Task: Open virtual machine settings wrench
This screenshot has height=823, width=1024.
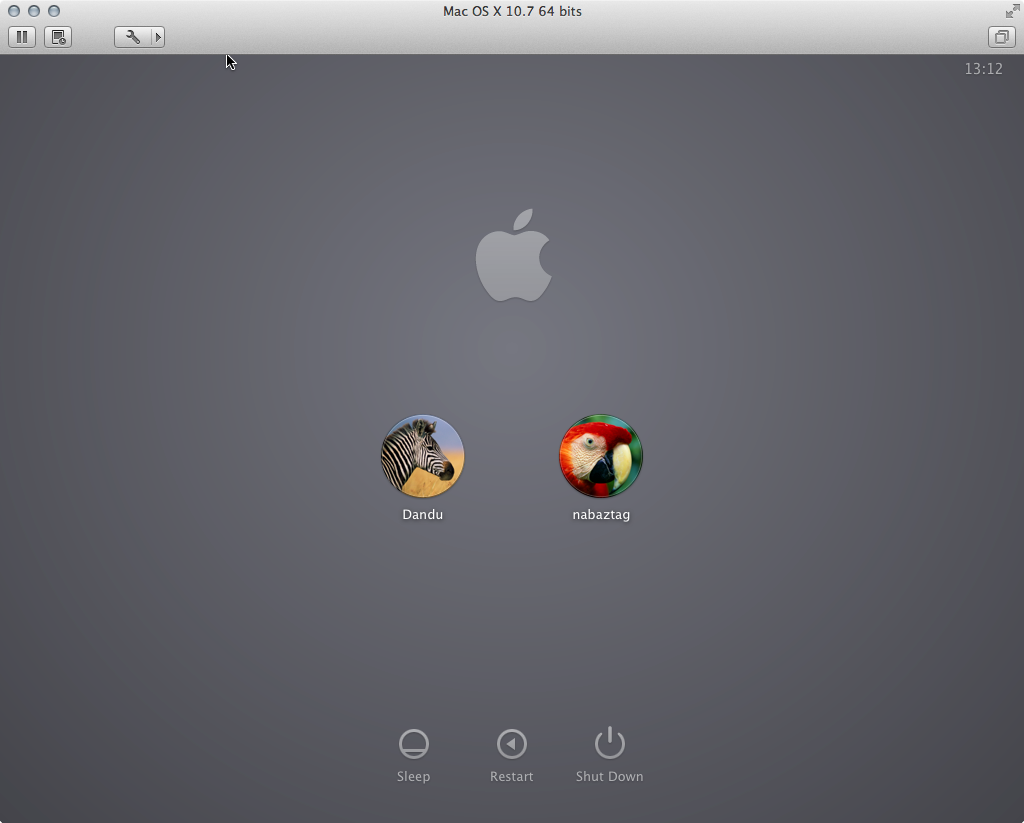Action: pos(132,37)
